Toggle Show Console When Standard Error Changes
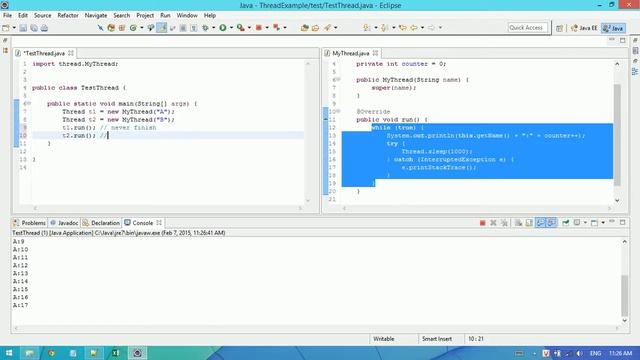The width and height of the screenshot is (640, 360). (x=552, y=223)
